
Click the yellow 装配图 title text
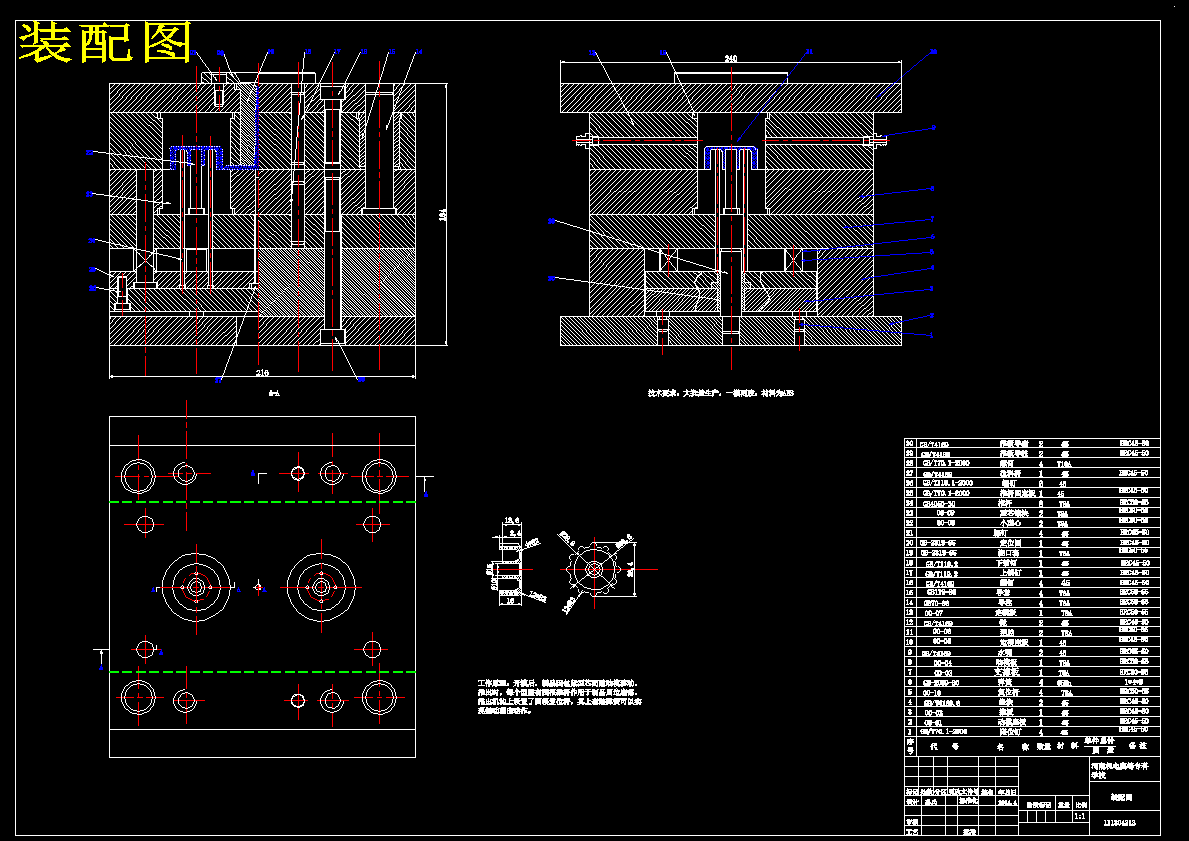point(105,42)
